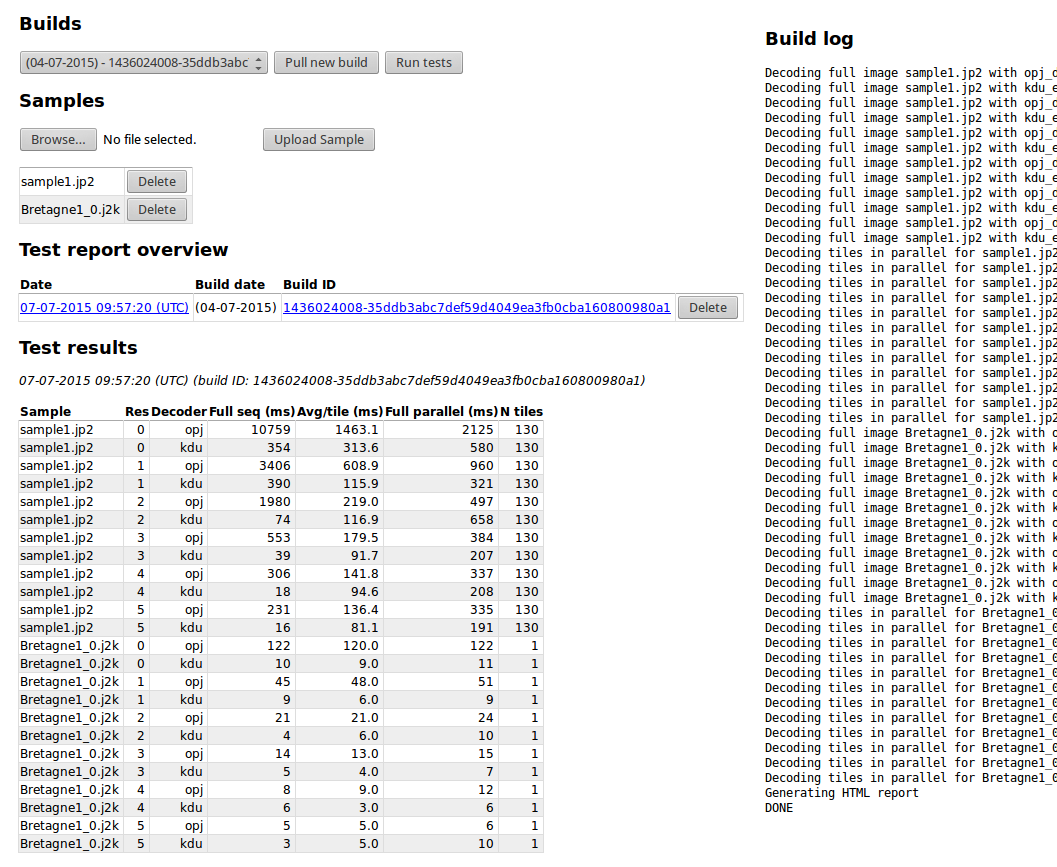
Task: Click the 94.6 avg/tile value
Action: [365, 592]
